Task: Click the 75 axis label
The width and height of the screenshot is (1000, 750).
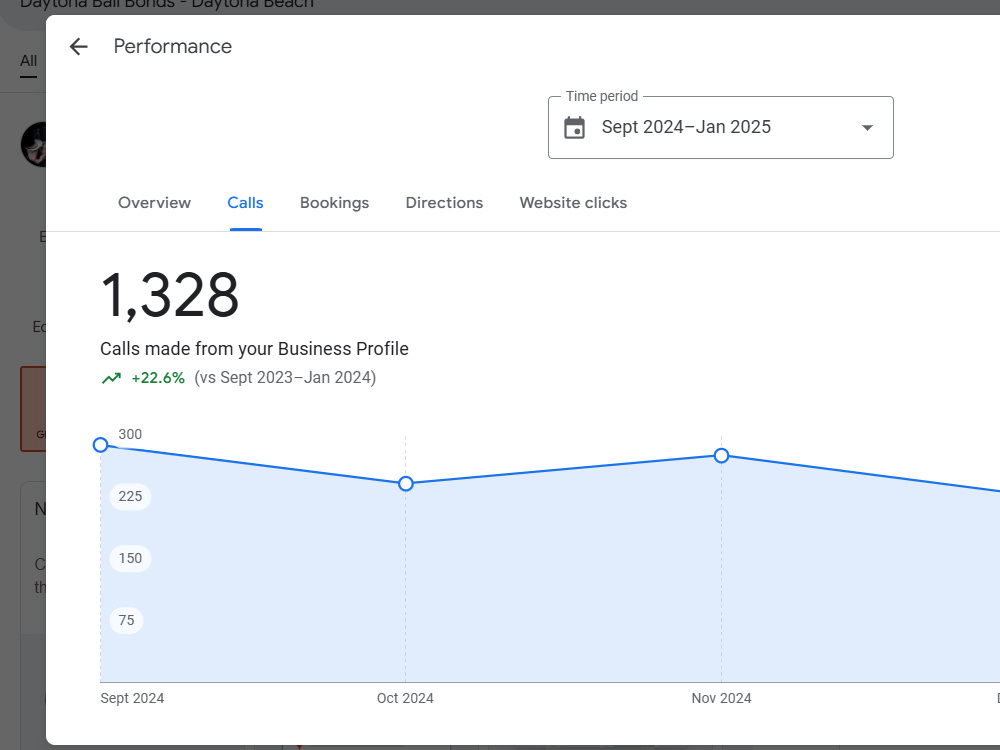Action: (x=126, y=620)
